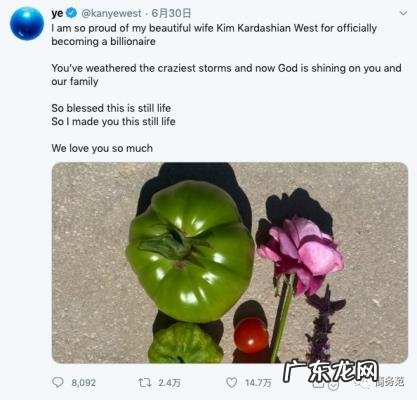Viewport: 417px width, 400px height.
Task: Click the tweet text about Kim becoming a billionaire
Action: [214, 35]
